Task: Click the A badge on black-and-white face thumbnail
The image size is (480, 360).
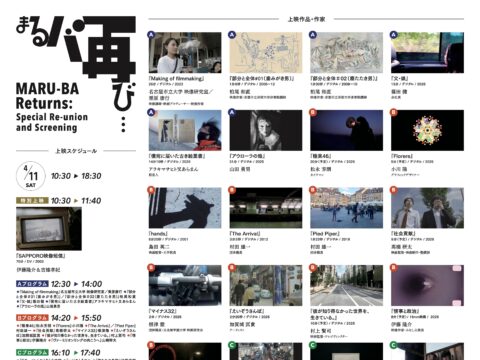Action: click(232, 112)
